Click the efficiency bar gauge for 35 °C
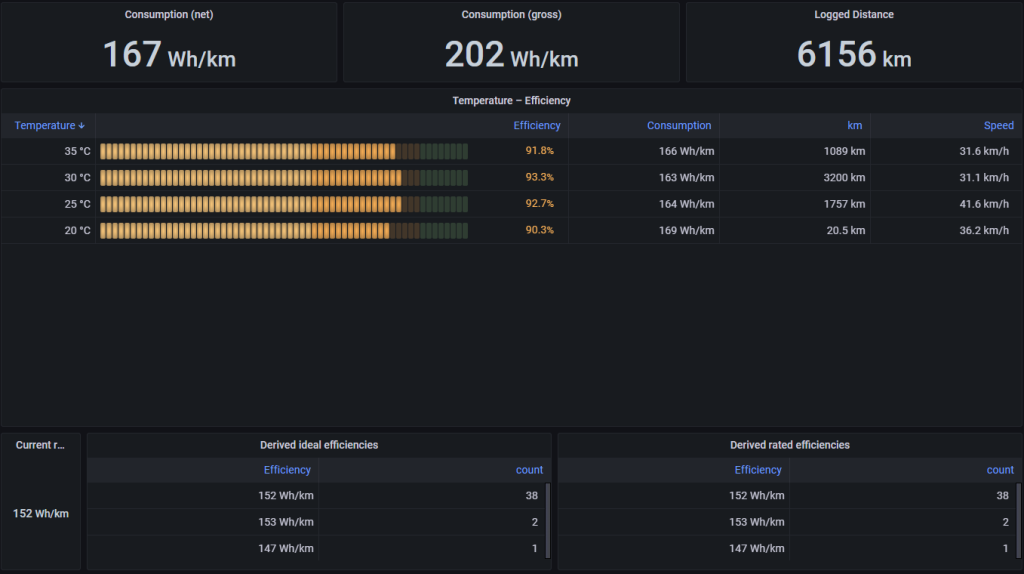1024x574 pixels. point(284,151)
